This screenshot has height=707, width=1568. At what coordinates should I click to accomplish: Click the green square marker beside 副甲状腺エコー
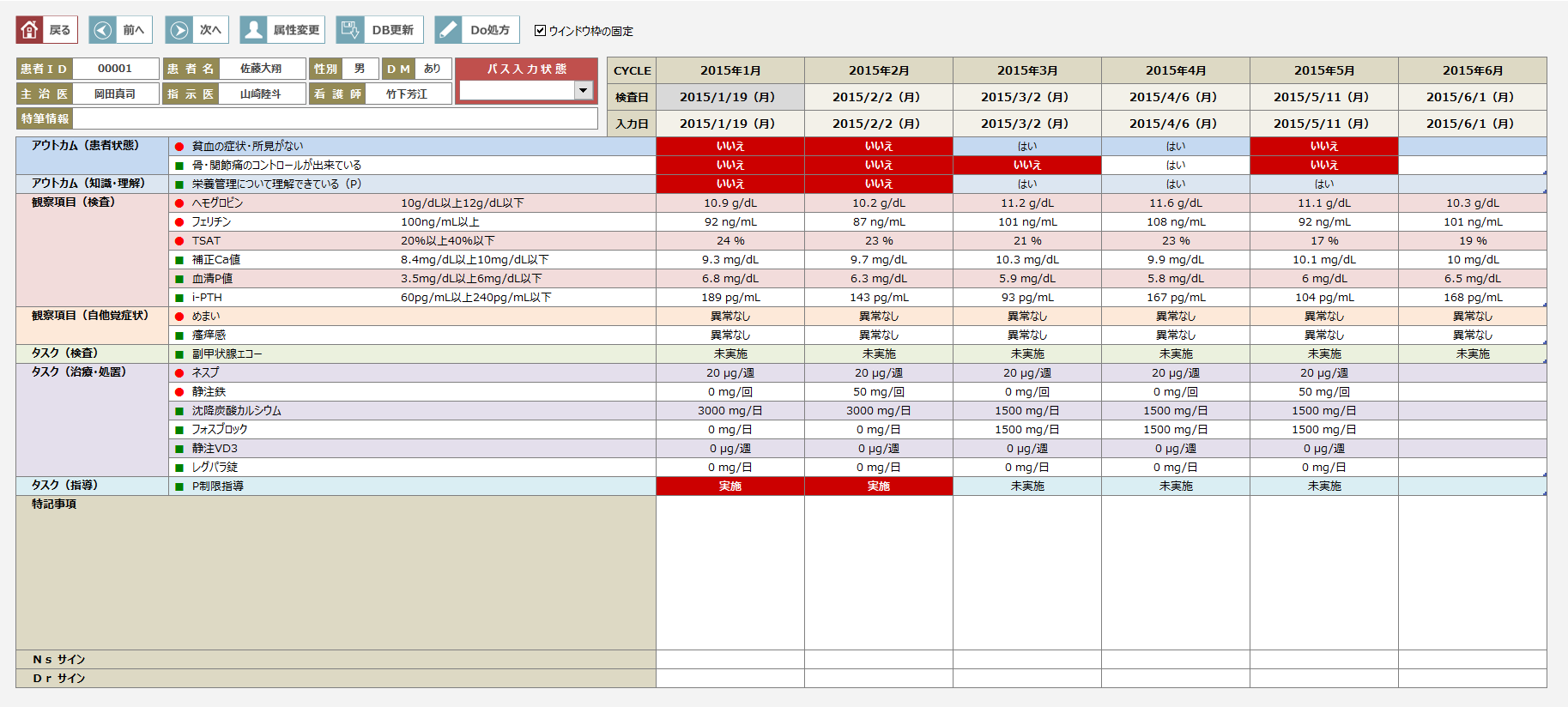179,354
